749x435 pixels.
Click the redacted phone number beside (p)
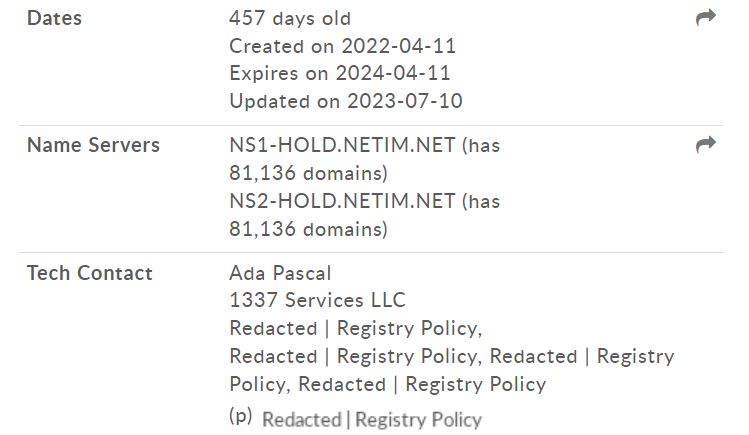click(372, 420)
